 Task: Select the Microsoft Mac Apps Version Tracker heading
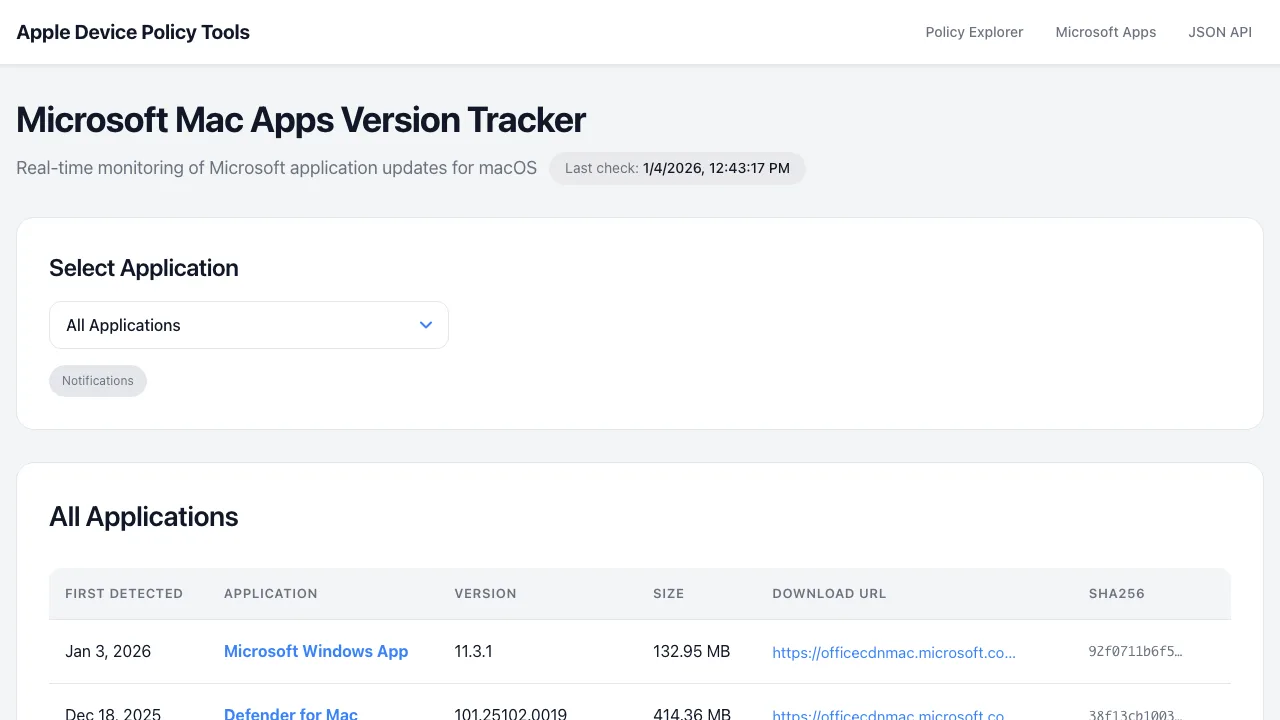[x=301, y=120]
